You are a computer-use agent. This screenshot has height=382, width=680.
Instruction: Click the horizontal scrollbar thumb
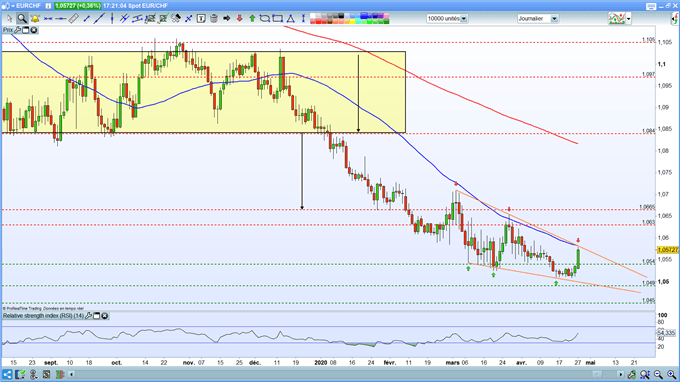point(598,374)
